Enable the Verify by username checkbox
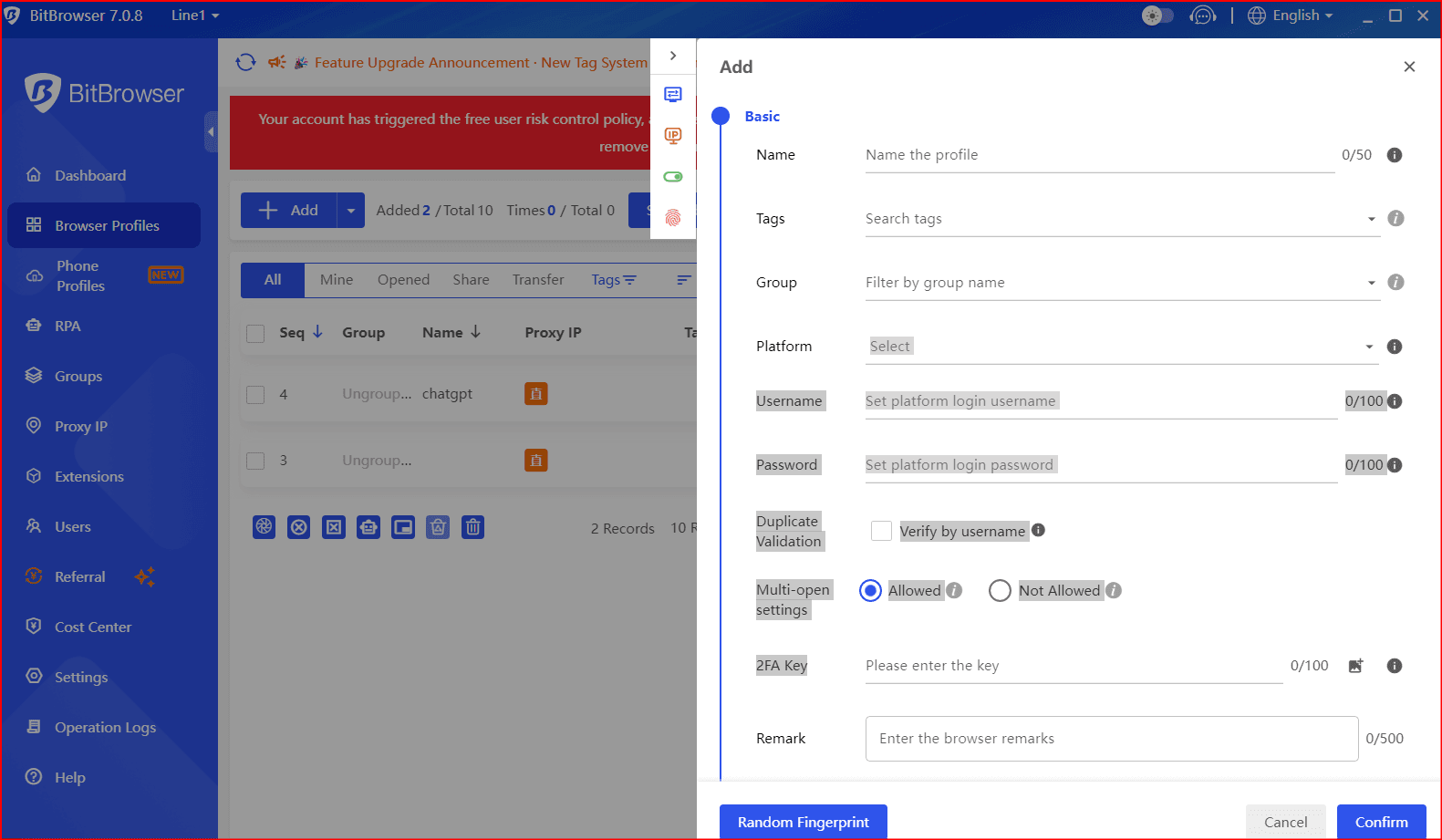1442x840 pixels. [881, 531]
